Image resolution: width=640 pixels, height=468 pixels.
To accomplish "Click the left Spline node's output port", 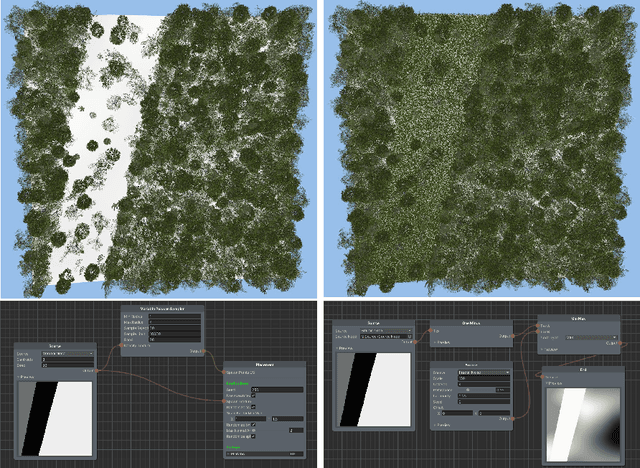I will (99, 371).
